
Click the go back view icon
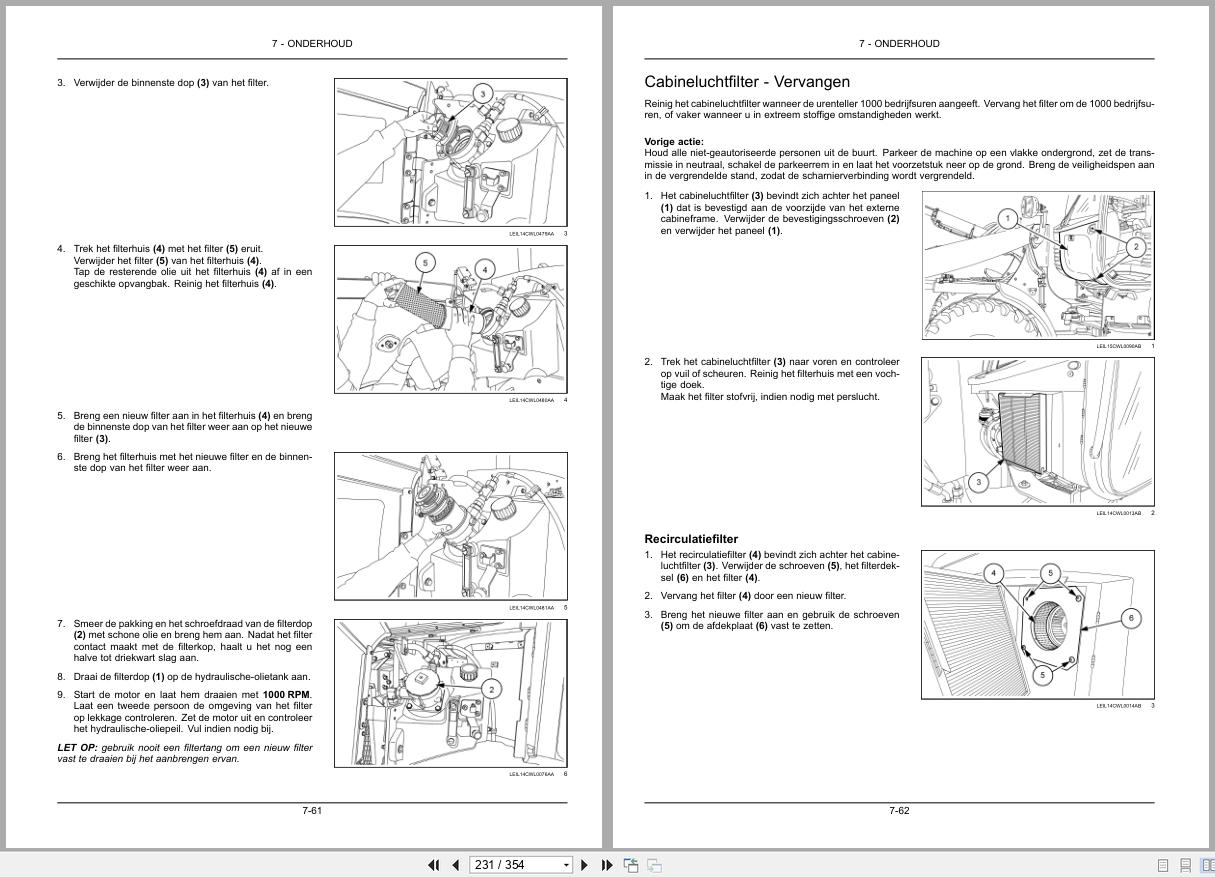pos(631,865)
